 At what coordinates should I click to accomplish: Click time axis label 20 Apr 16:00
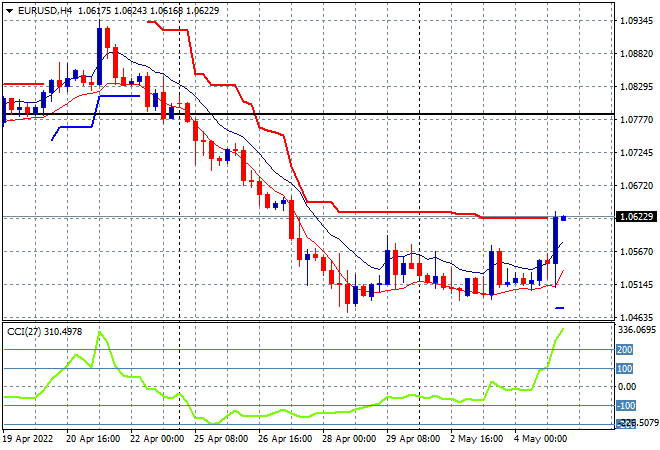(93, 439)
